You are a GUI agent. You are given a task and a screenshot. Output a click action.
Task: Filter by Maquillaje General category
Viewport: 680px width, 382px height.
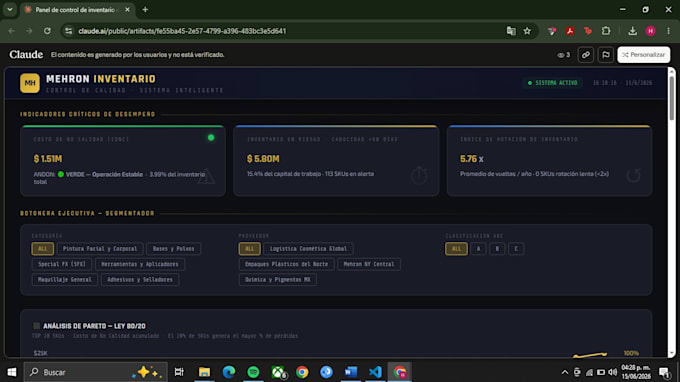(65, 280)
